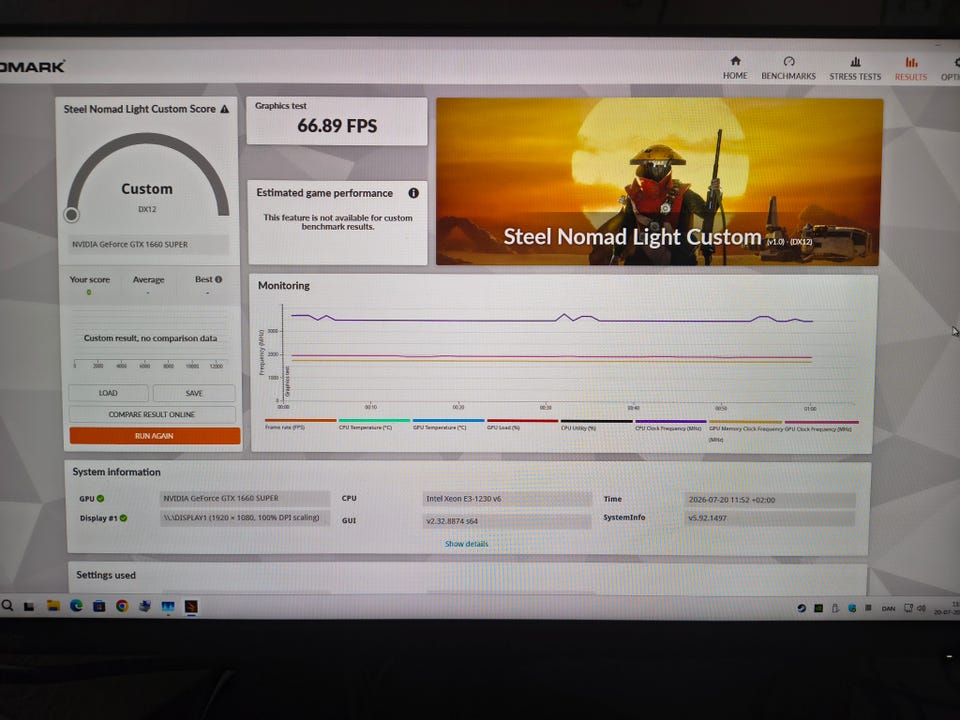Go to the Home page

735,68
